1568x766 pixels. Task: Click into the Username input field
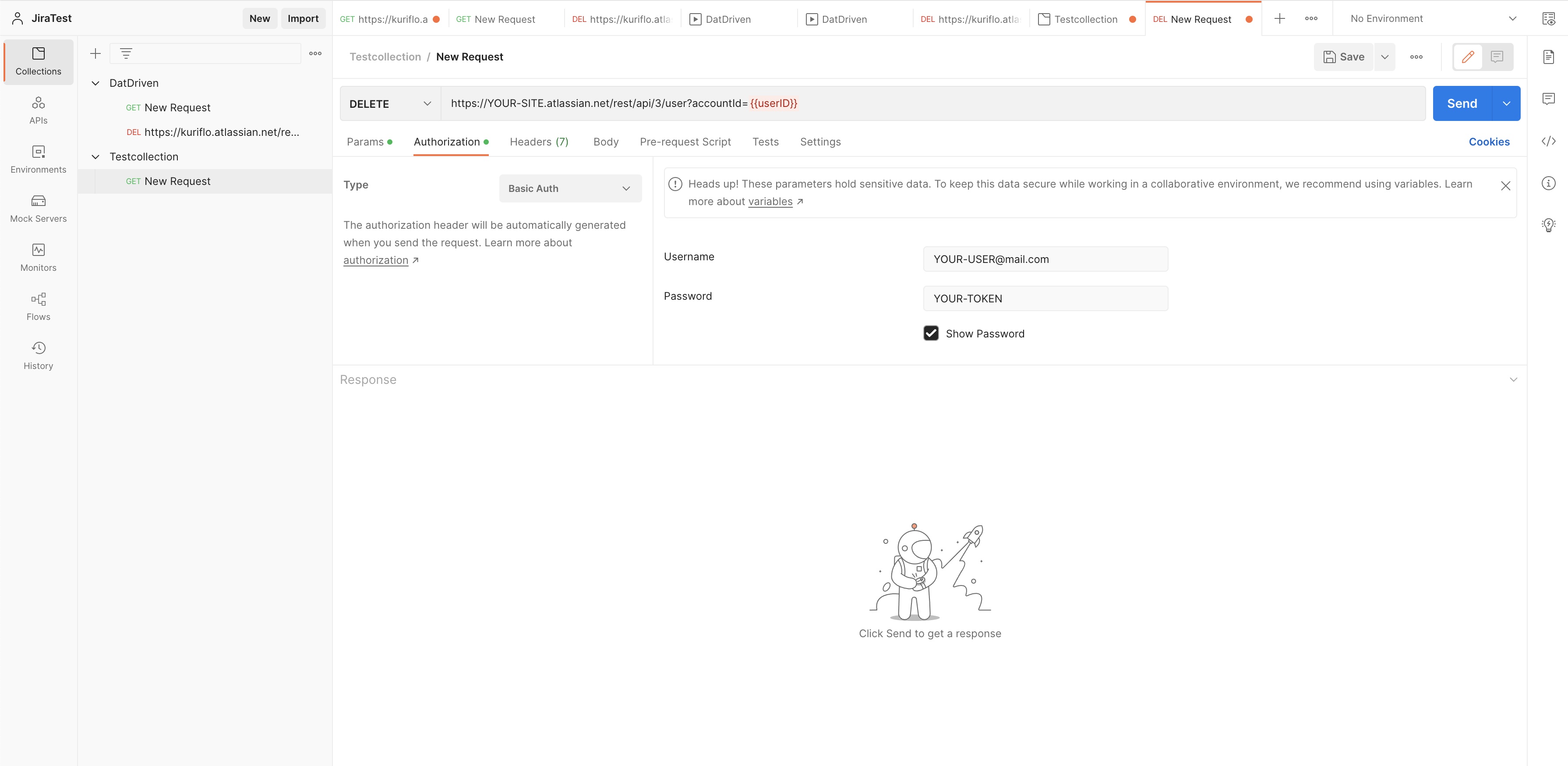(x=1045, y=259)
